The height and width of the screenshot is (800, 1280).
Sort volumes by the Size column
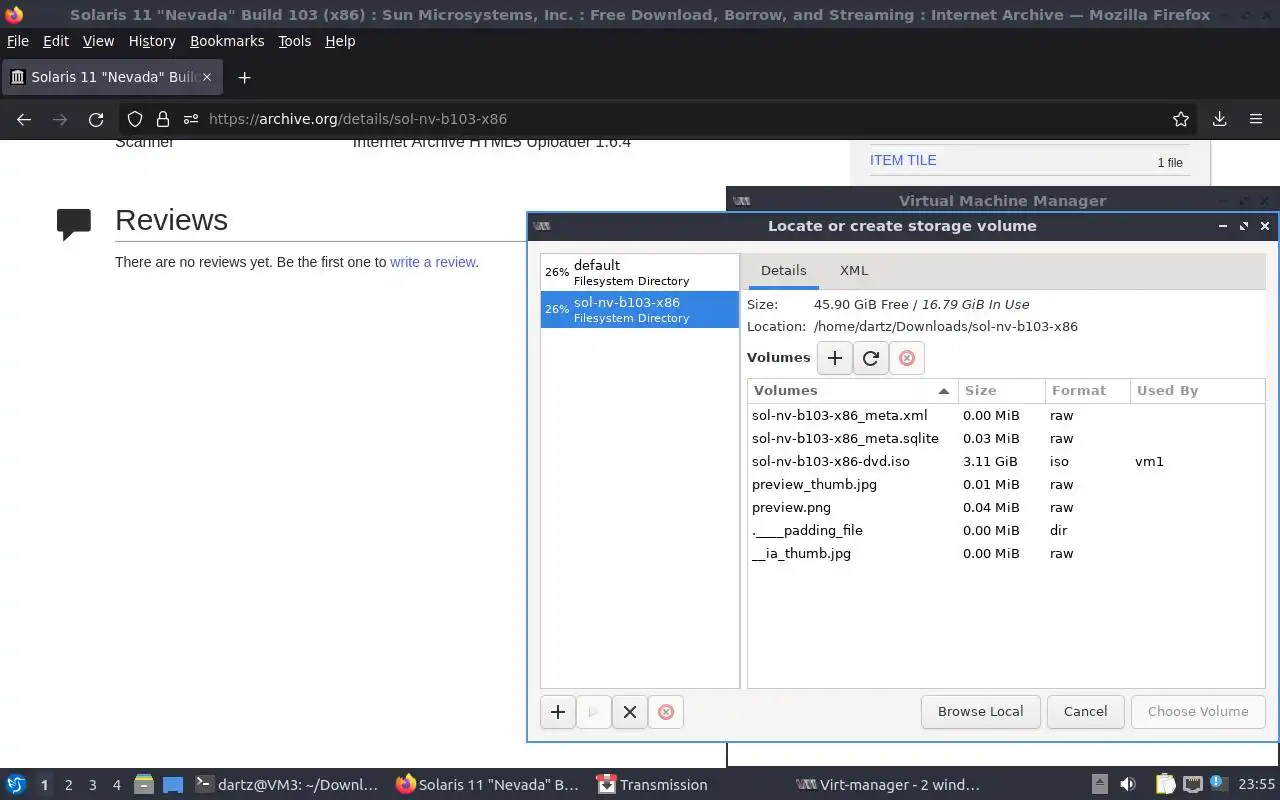[1001, 391]
